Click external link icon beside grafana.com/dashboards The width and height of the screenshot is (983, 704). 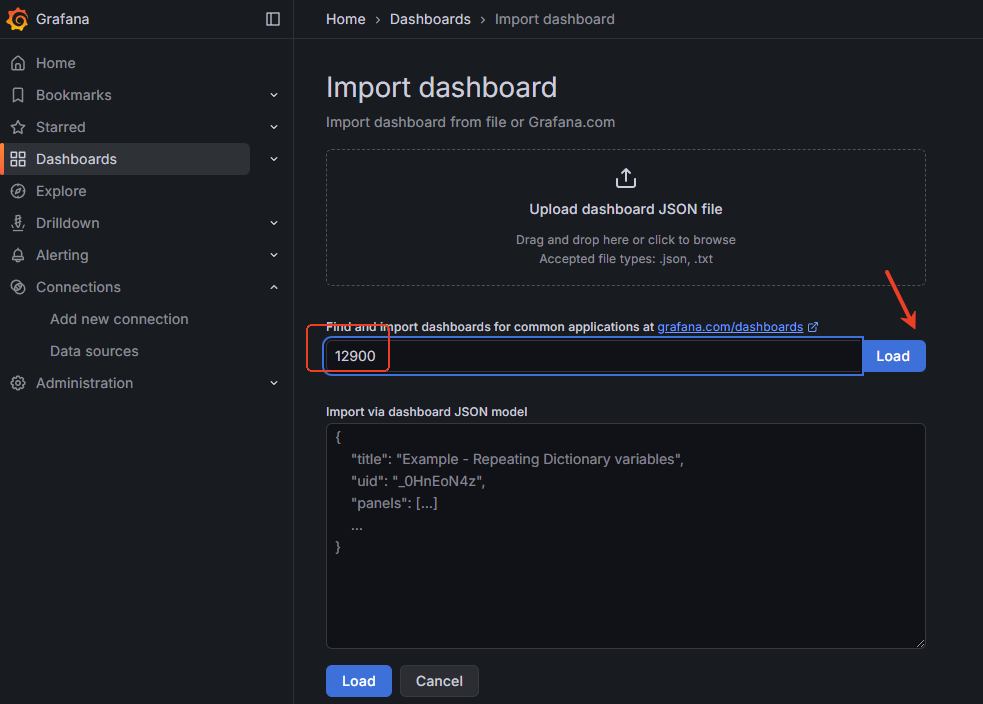click(813, 327)
